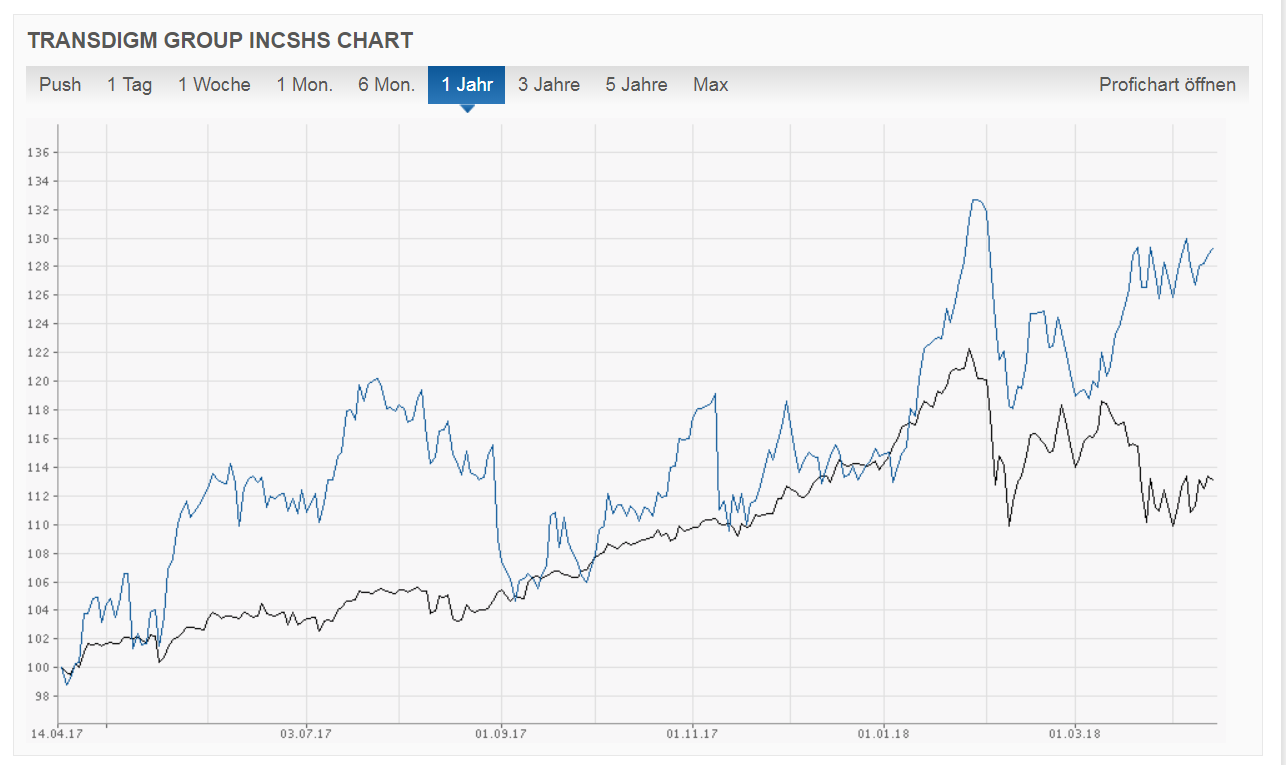Click the TRANSDIGM GROUP INCSHS CHART heading
Viewport: 1286px width, 765px height.
pyautogui.click(x=220, y=41)
